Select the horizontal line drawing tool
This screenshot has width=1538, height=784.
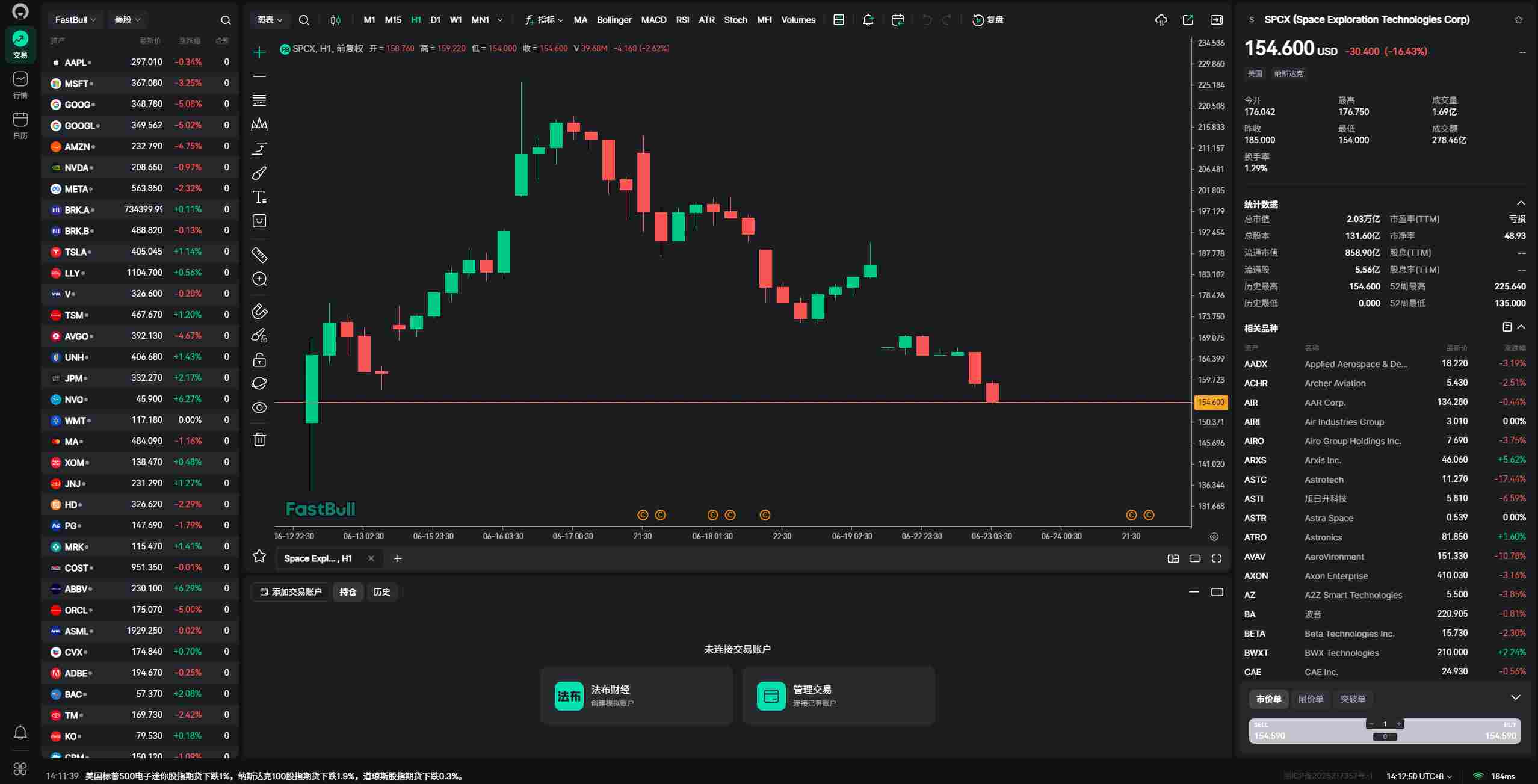[259, 76]
